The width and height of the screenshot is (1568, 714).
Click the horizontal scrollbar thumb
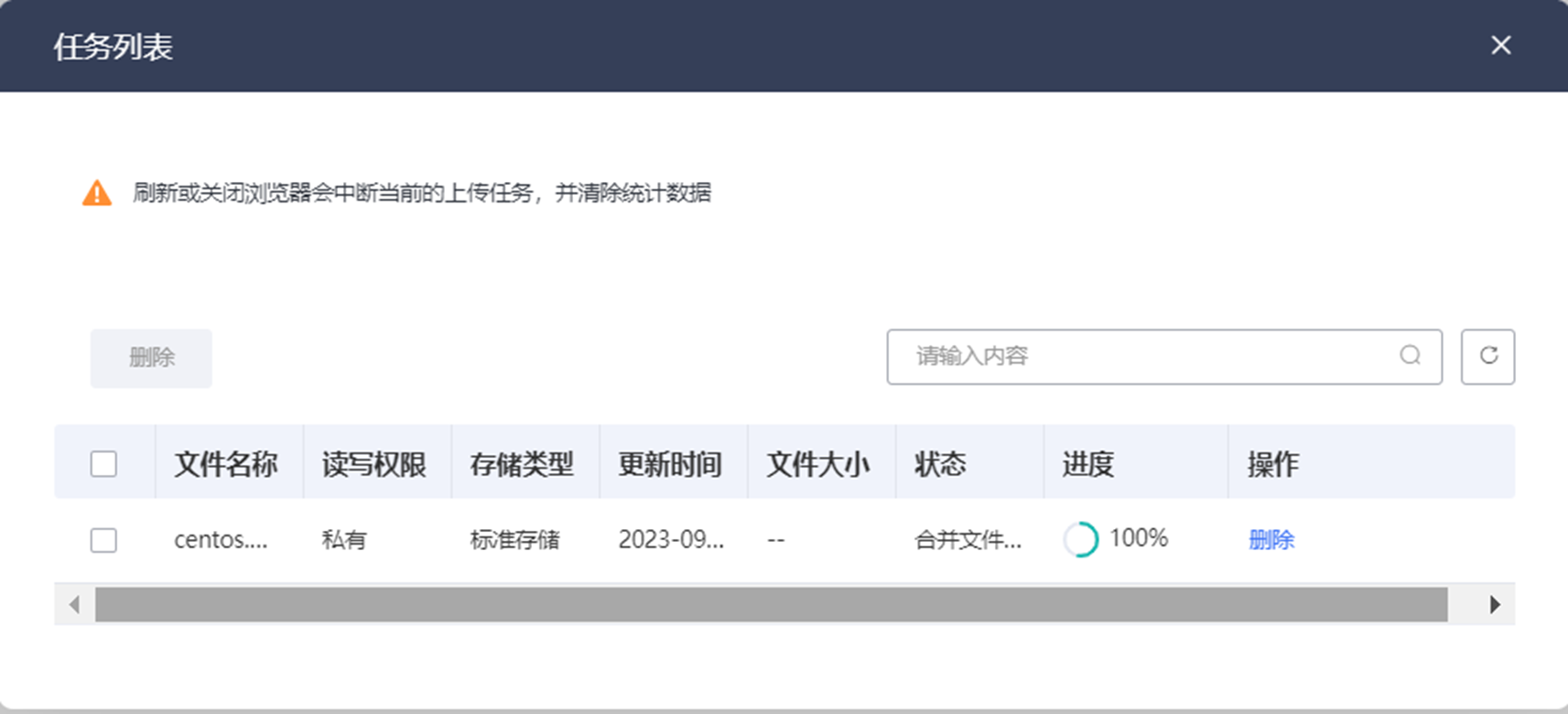771,604
